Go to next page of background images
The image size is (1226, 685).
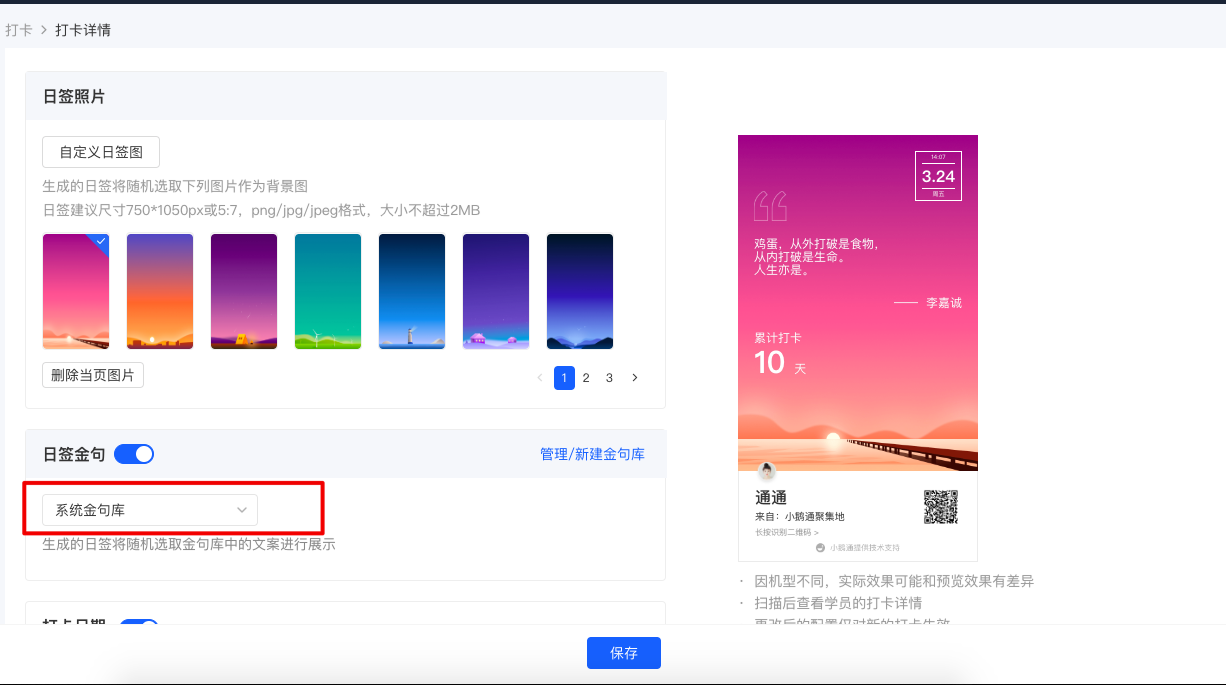(634, 378)
